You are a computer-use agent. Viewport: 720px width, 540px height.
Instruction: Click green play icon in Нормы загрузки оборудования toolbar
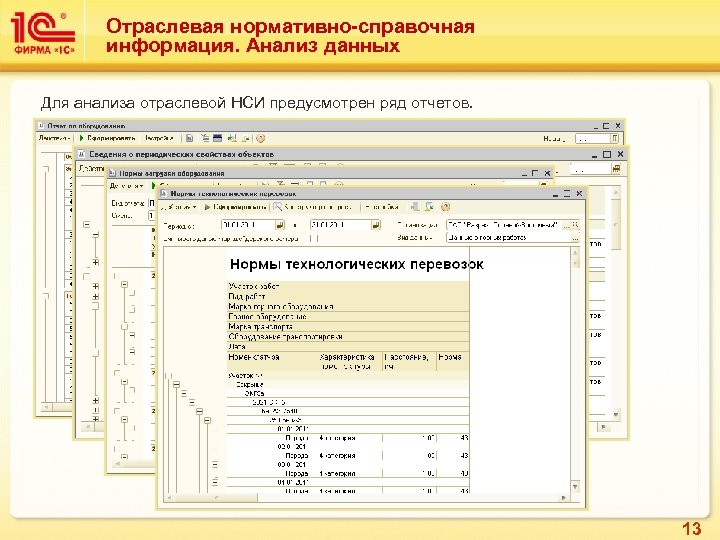[154, 186]
